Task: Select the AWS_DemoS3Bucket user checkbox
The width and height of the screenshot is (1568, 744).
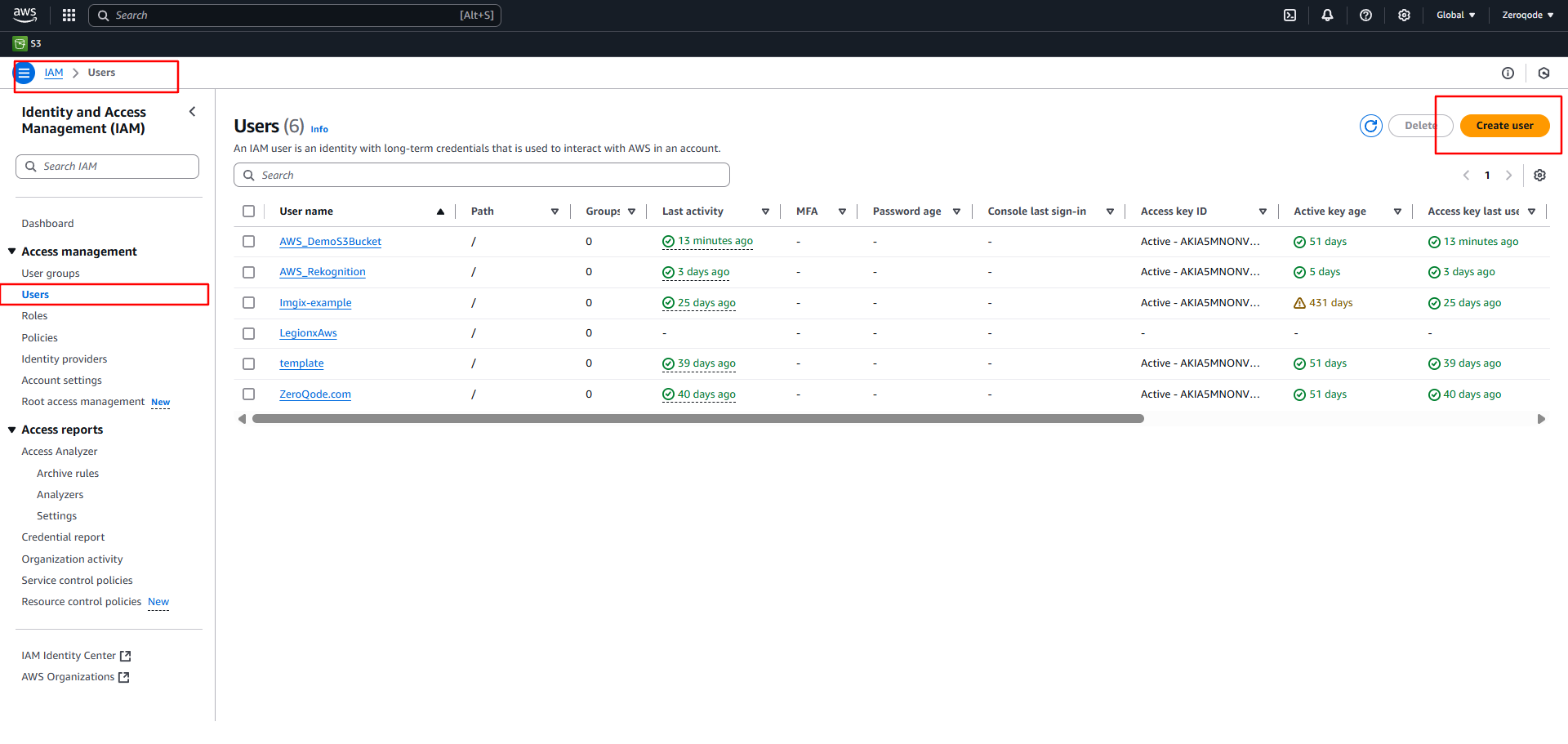Action: click(x=249, y=242)
